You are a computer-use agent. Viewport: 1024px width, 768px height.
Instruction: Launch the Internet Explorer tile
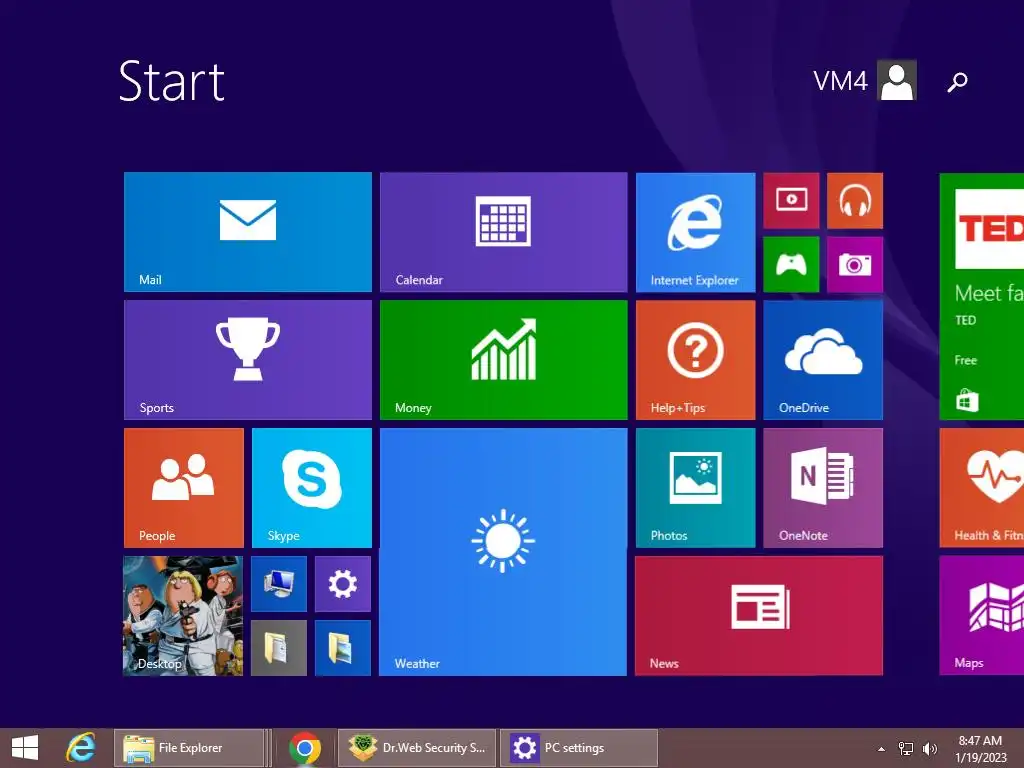pos(696,232)
